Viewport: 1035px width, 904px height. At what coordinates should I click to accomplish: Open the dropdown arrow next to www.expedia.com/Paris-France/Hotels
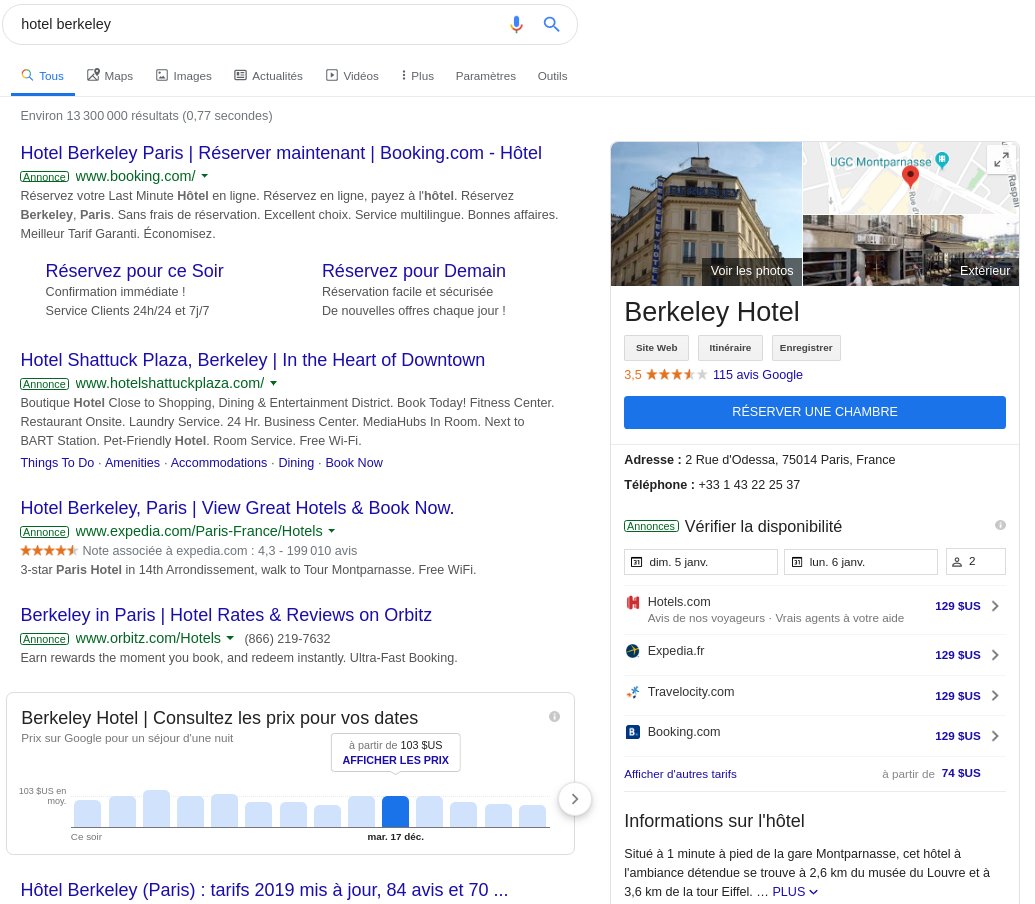331,531
